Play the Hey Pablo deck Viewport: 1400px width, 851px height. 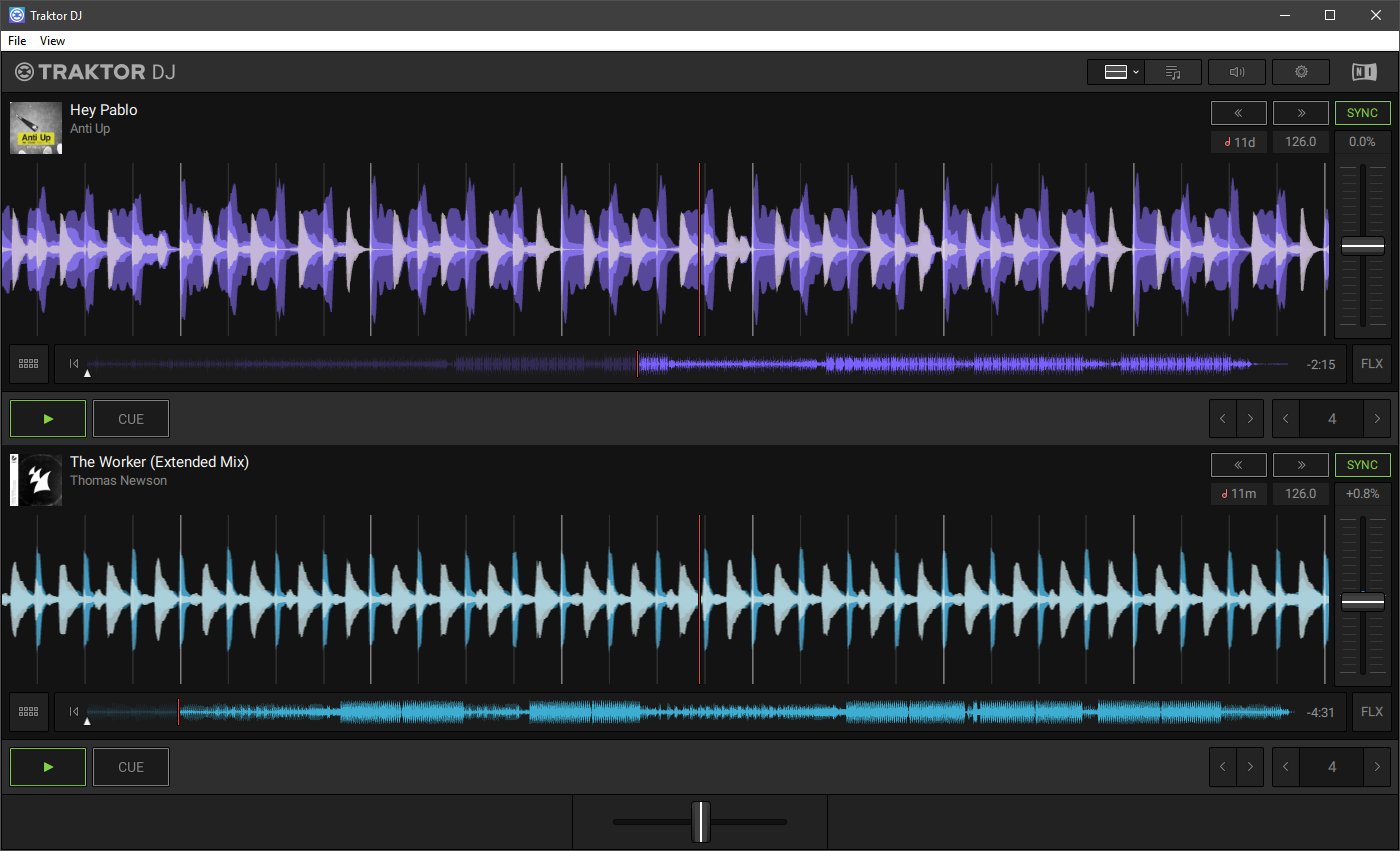click(48, 419)
